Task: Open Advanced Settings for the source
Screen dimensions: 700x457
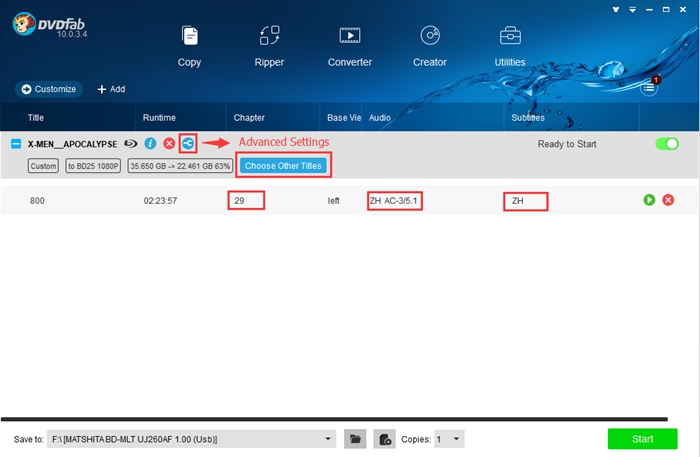Action: pyautogui.click(x=188, y=143)
